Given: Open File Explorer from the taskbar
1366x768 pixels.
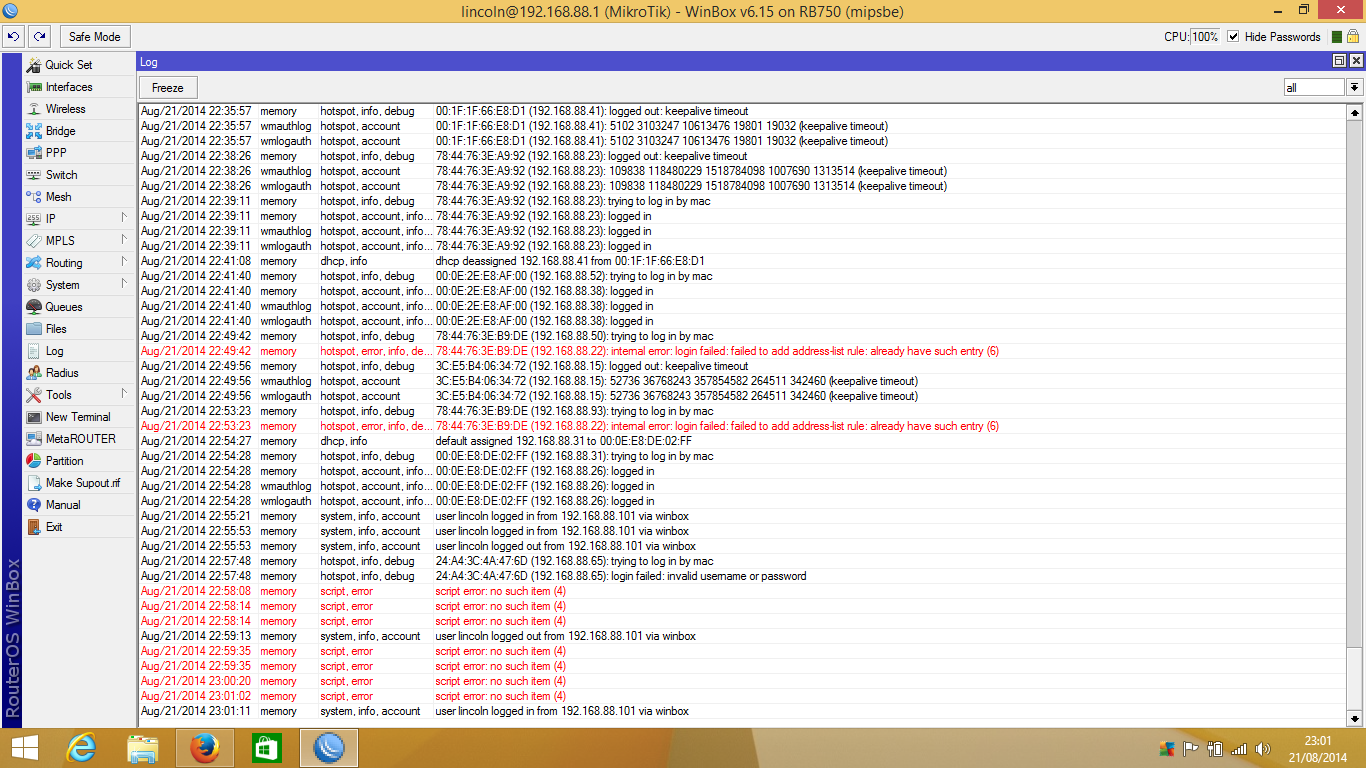Looking at the screenshot, I should click(x=143, y=748).
